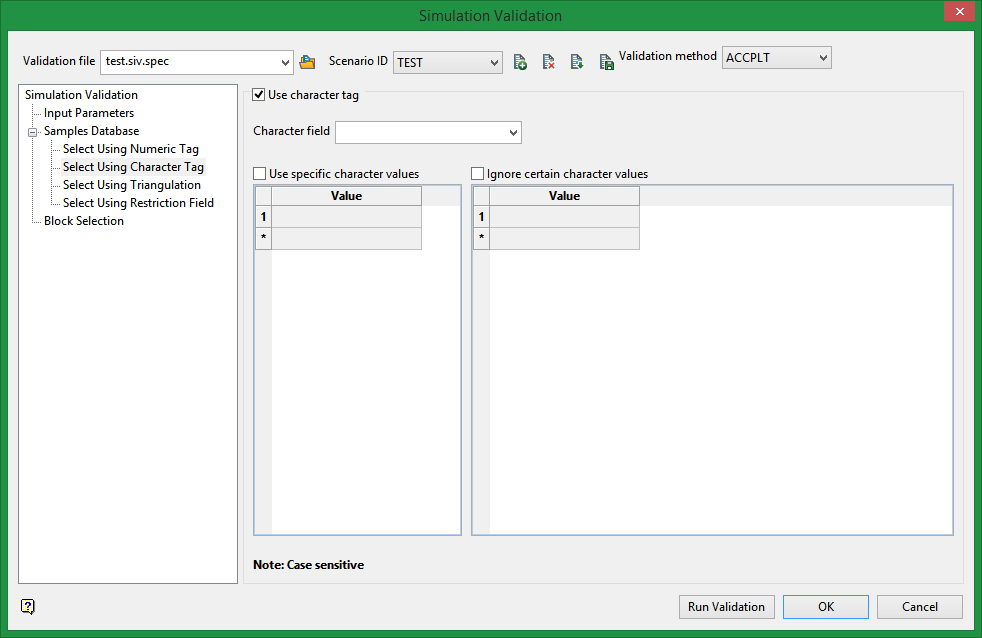Image resolution: width=982 pixels, height=638 pixels.
Task: Open Block Selection in the tree
Action: pos(83,221)
